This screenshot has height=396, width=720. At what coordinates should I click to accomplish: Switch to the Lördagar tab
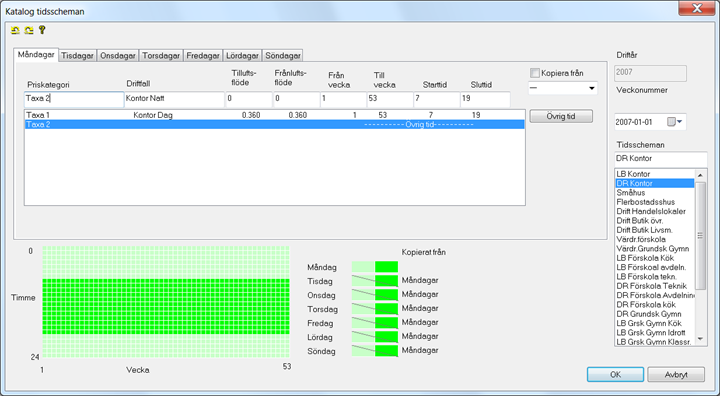pyautogui.click(x=242, y=56)
